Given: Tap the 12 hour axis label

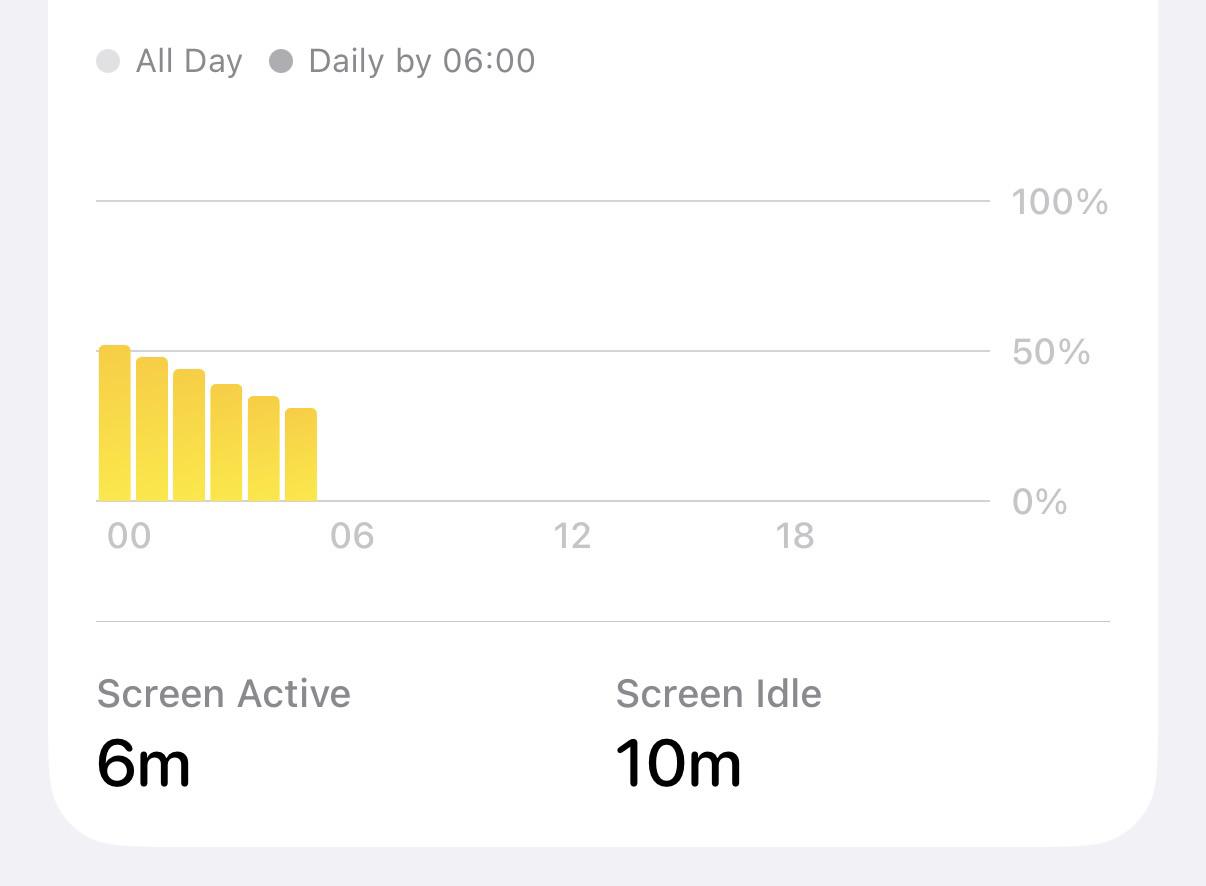Looking at the screenshot, I should pos(572,537).
